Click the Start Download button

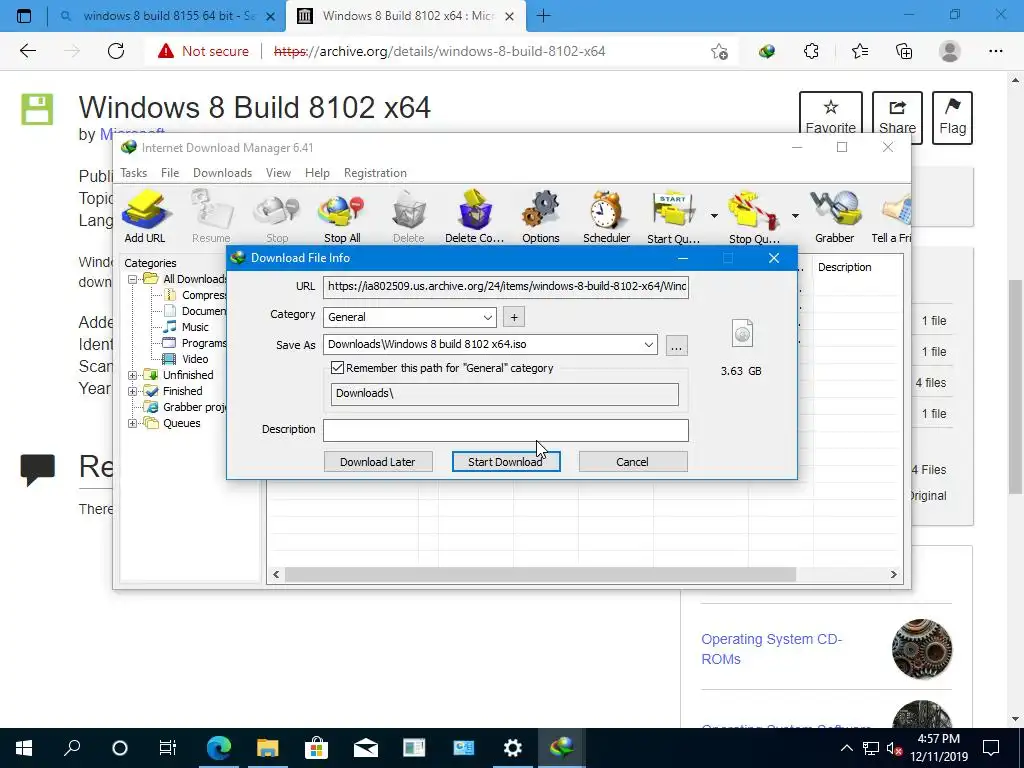click(505, 462)
